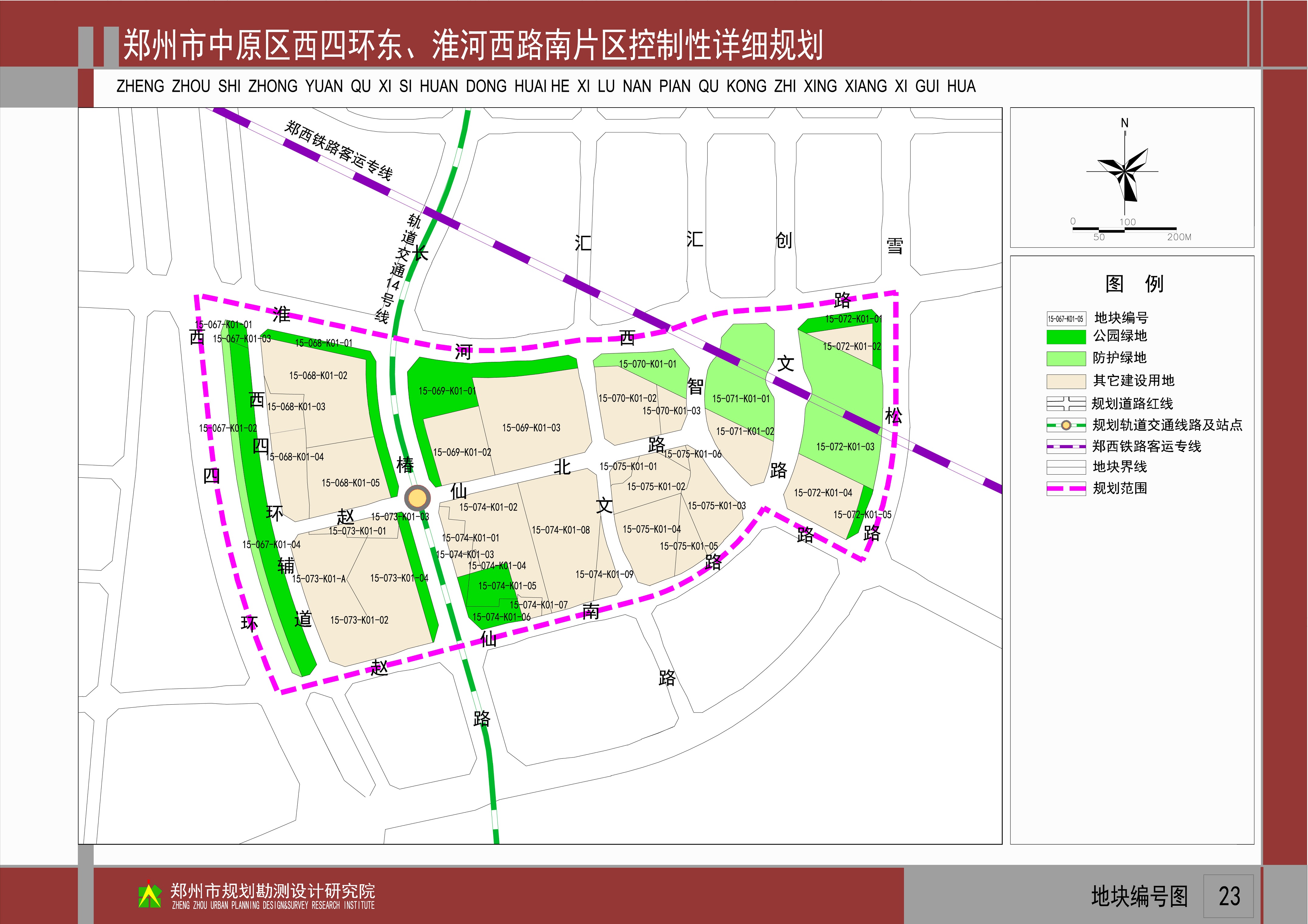Click parcel label 15-074-K01-02
This screenshot has height=924, width=1308.
[488, 508]
